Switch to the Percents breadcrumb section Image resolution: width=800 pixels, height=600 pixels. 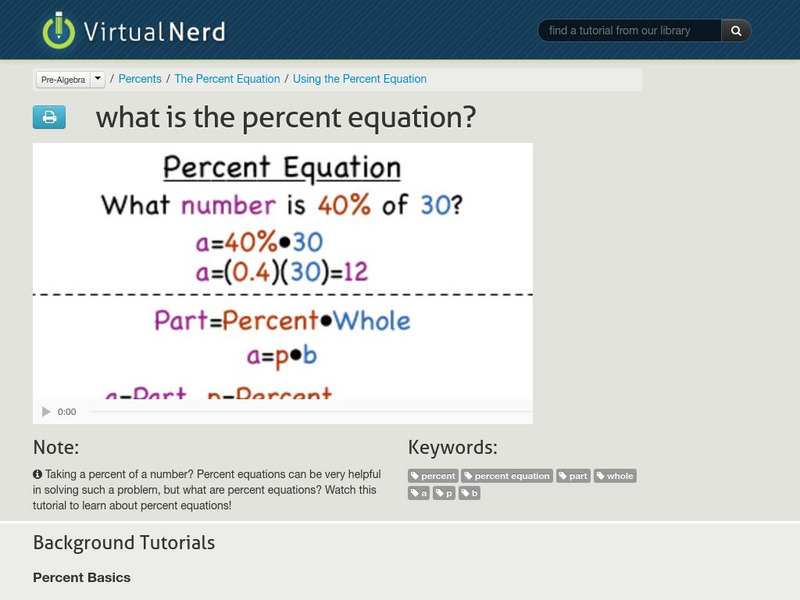click(140, 78)
